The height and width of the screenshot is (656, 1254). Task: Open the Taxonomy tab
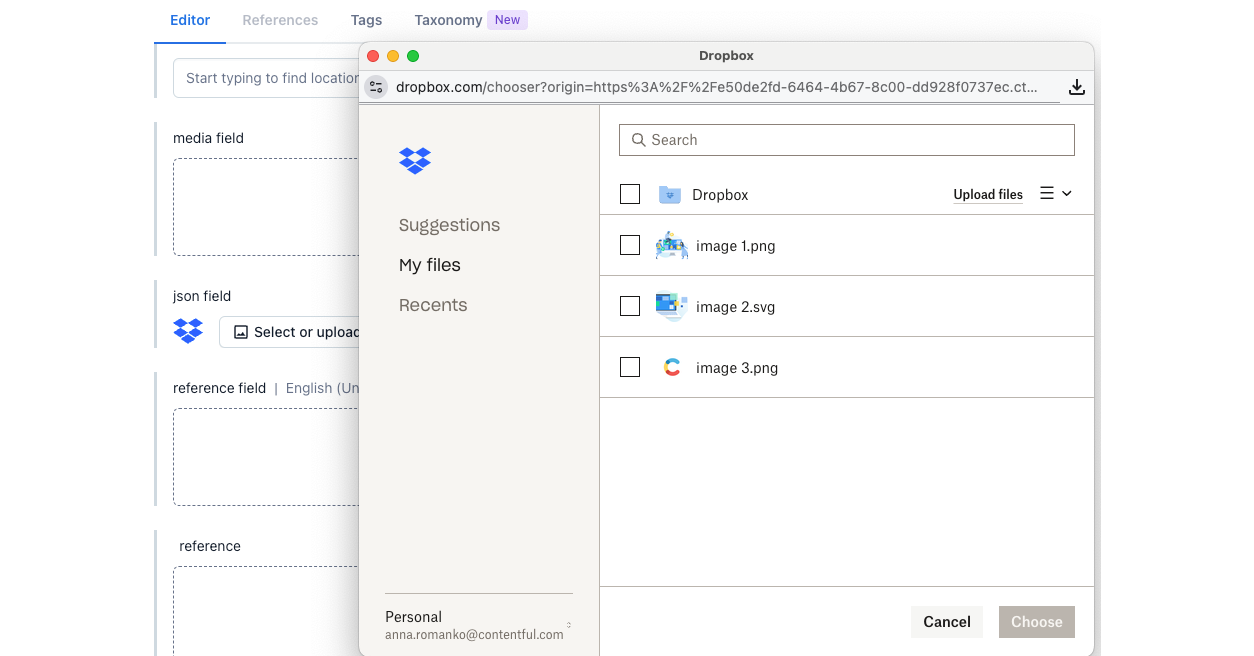coord(448,20)
